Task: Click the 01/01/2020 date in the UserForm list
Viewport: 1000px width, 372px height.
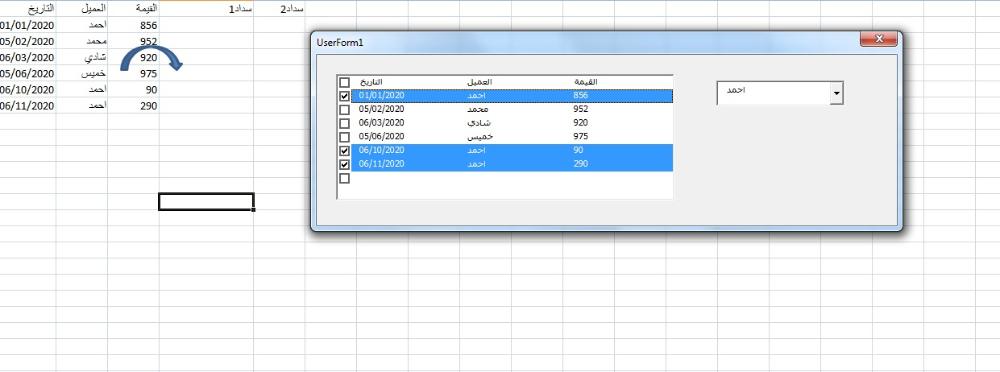Action: tap(381, 96)
